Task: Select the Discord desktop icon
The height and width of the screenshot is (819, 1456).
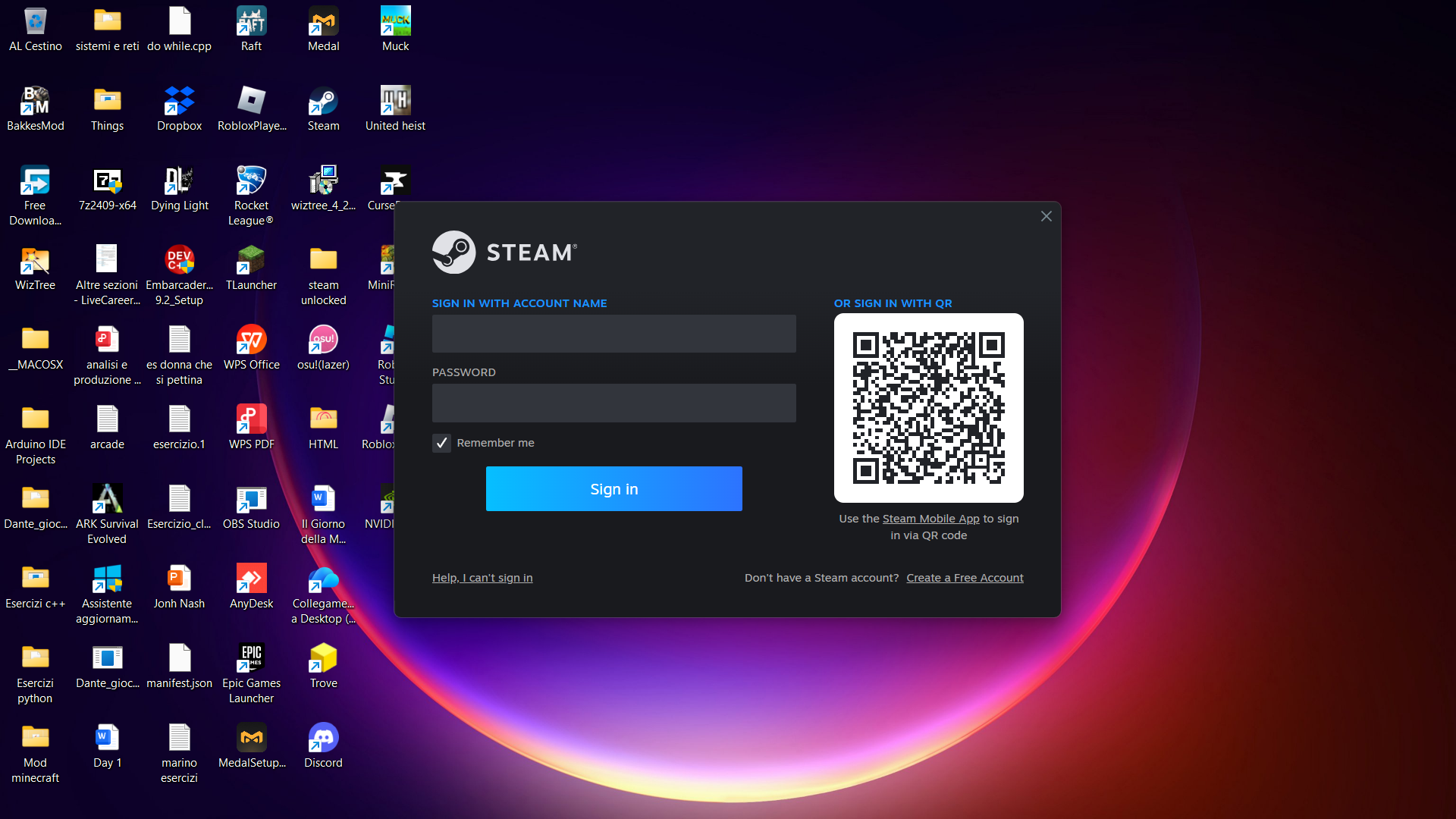Action: [323, 746]
